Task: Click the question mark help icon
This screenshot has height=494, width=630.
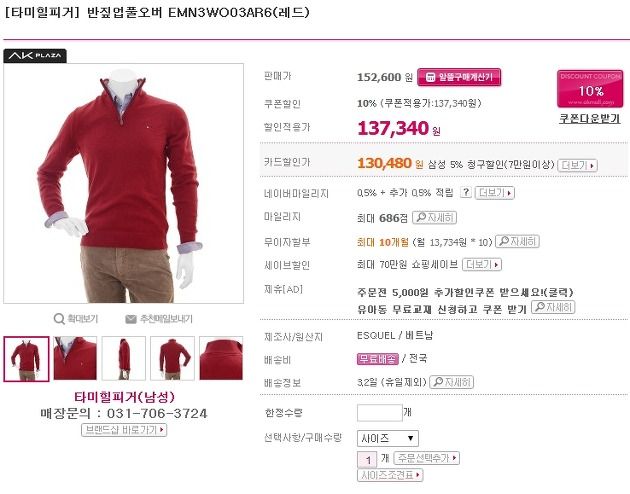Action: point(465,192)
